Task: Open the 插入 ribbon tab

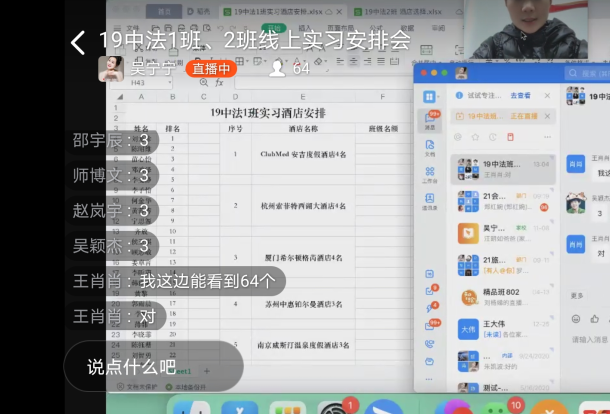Action: (x=305, y=28)
